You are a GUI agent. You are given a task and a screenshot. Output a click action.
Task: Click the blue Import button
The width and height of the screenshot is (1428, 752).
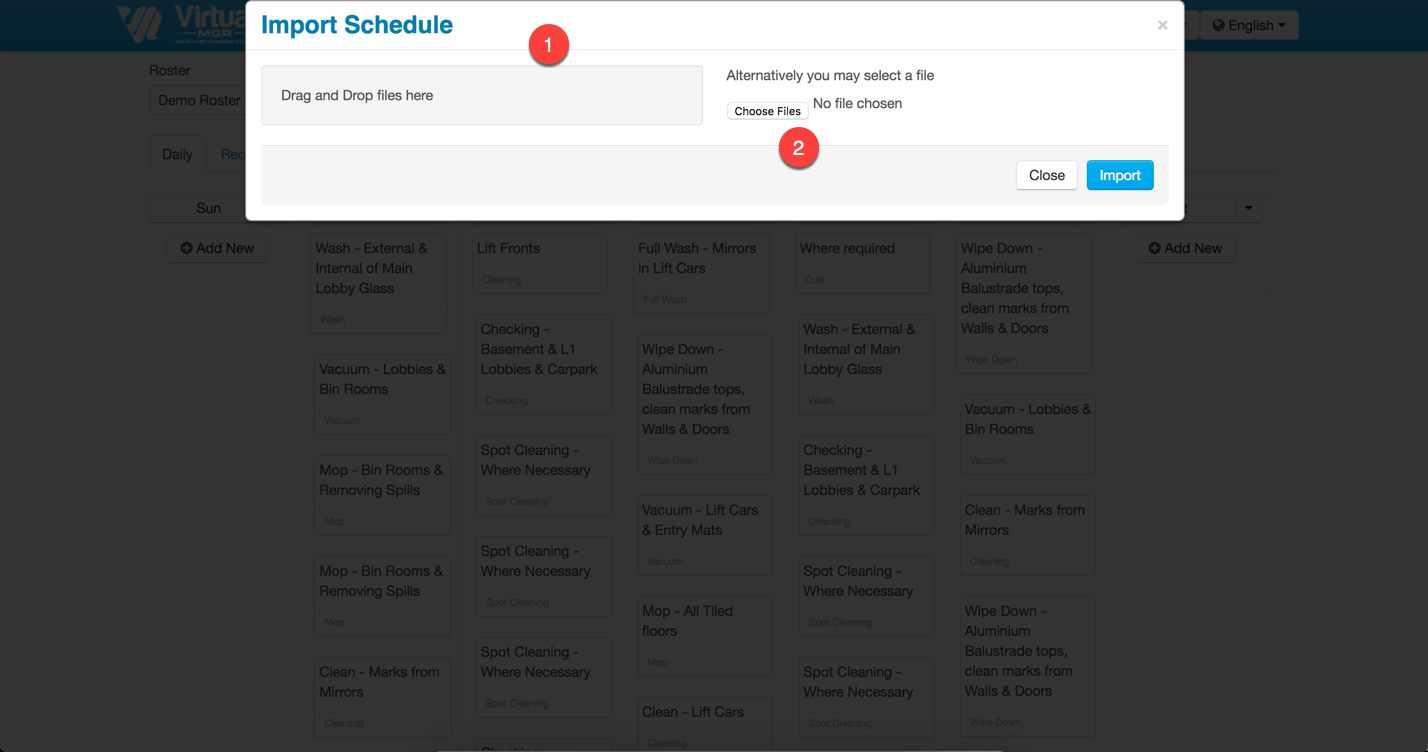point(1120,175)
